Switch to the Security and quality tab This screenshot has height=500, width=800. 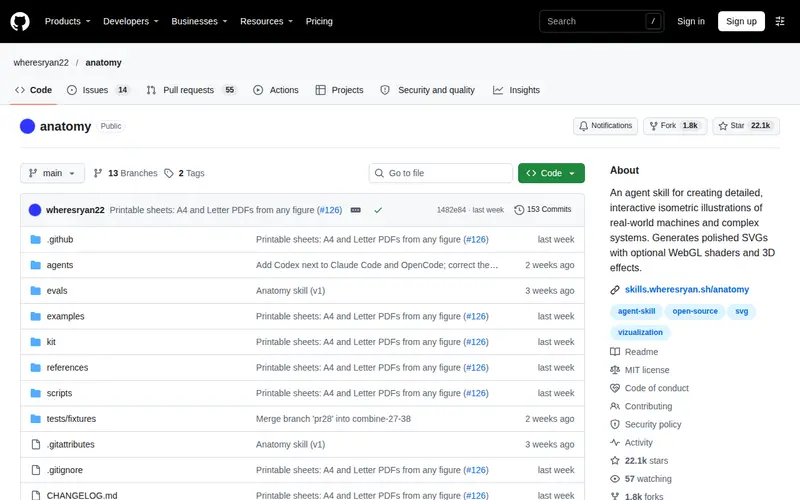(x=428, y=90)
